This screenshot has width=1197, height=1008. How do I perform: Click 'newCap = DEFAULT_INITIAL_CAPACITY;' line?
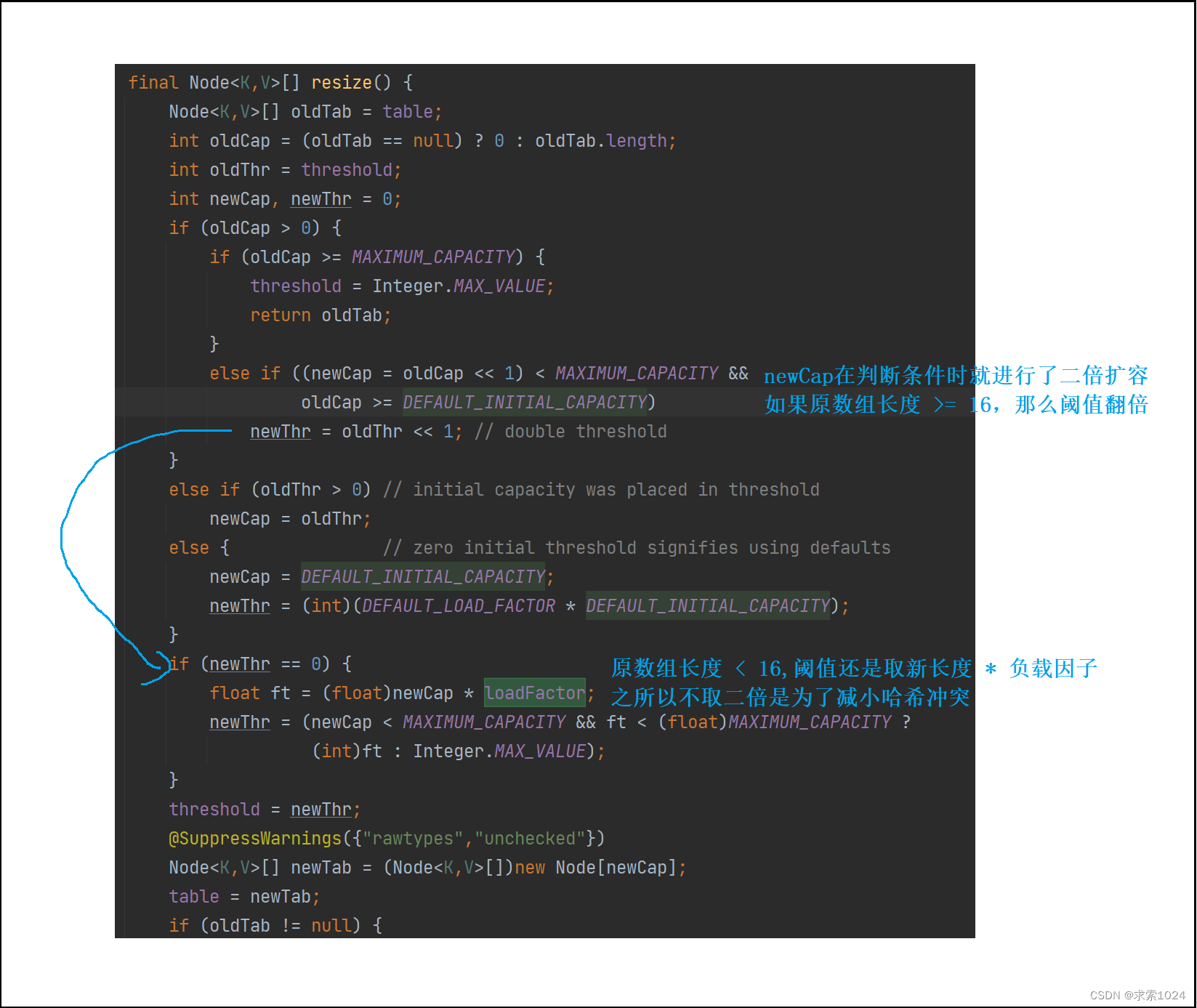point(382,577)
